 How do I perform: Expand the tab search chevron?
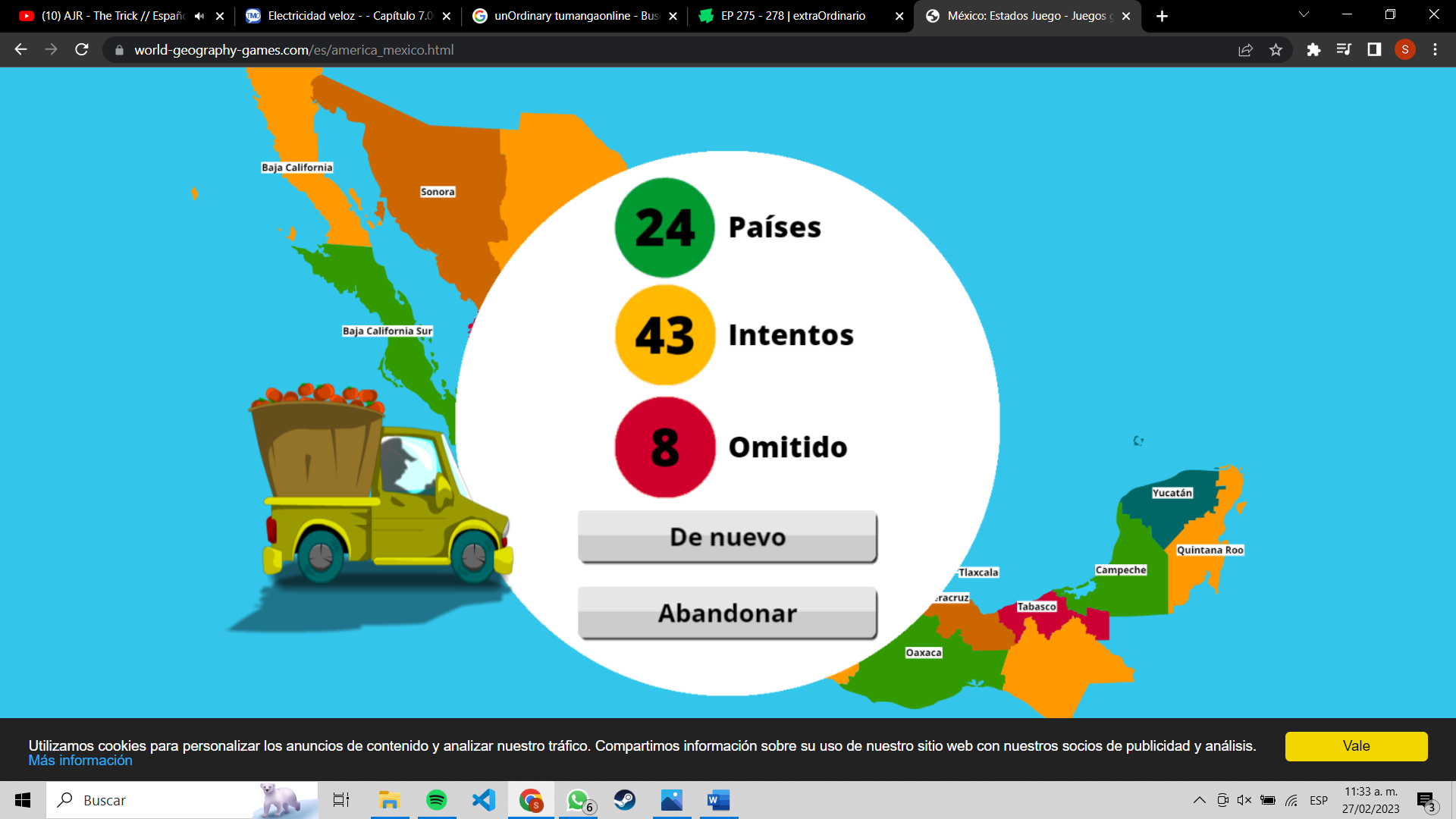coord(1304,15)
